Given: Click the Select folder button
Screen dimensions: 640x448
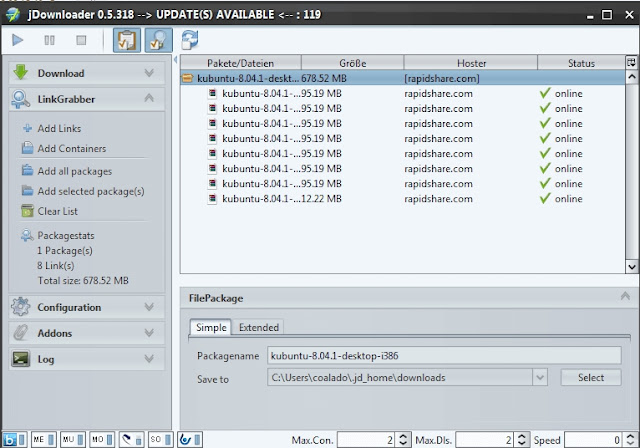Looking at the screenshot, I should tap(591, 377).
